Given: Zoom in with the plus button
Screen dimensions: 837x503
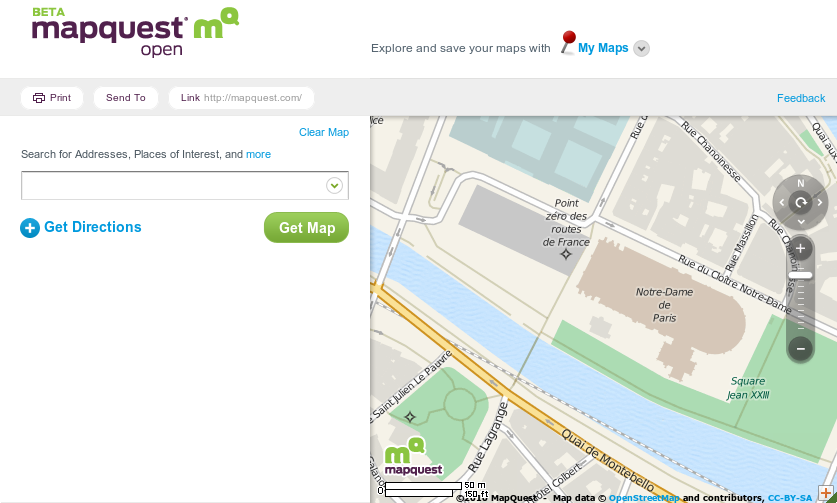Looking at the screenshot, I should (800, 248).
